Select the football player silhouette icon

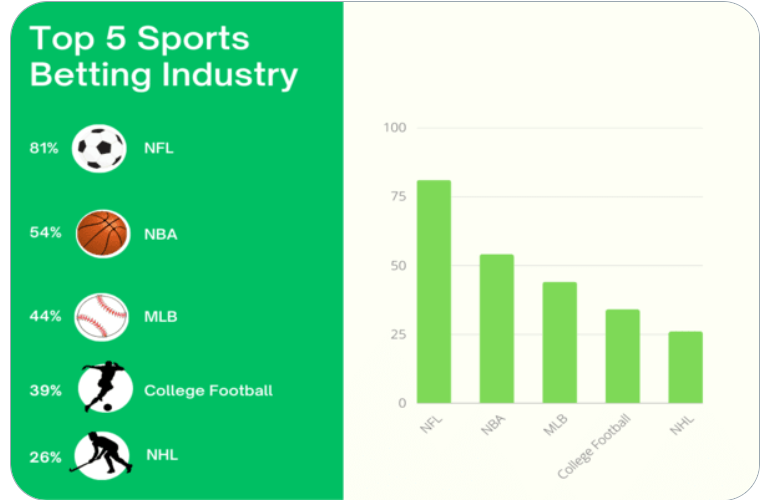(105, 387)
